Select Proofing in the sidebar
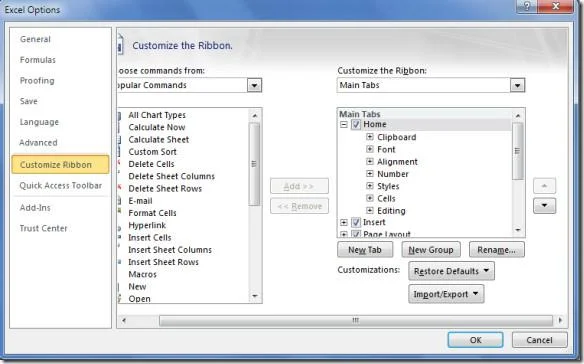 [x=37, y=80]
